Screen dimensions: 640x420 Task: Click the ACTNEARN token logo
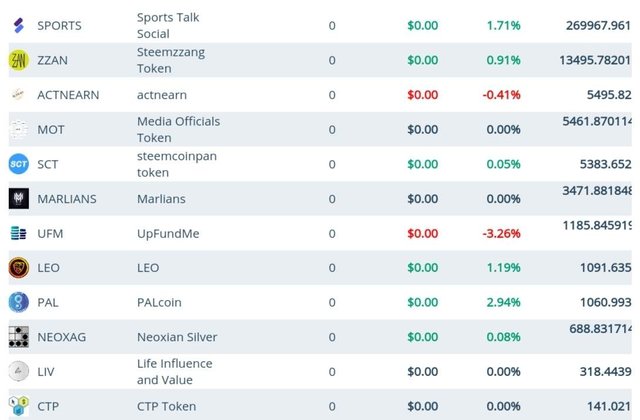(x=18, y=95)
